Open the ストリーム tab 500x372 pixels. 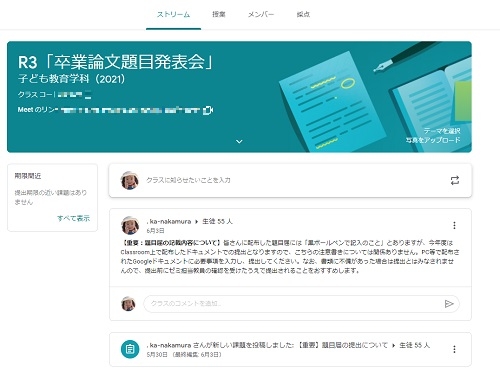pyautogui.click(x=173, y=14)
